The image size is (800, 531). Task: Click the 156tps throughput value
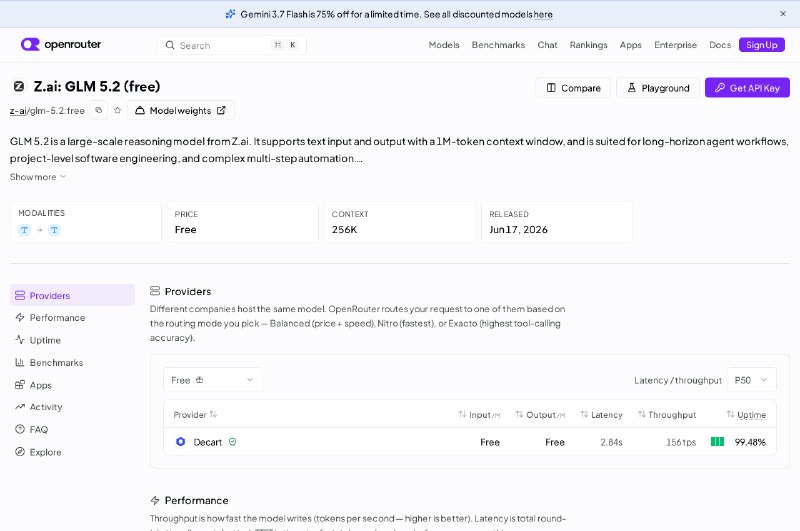point(681,442)
